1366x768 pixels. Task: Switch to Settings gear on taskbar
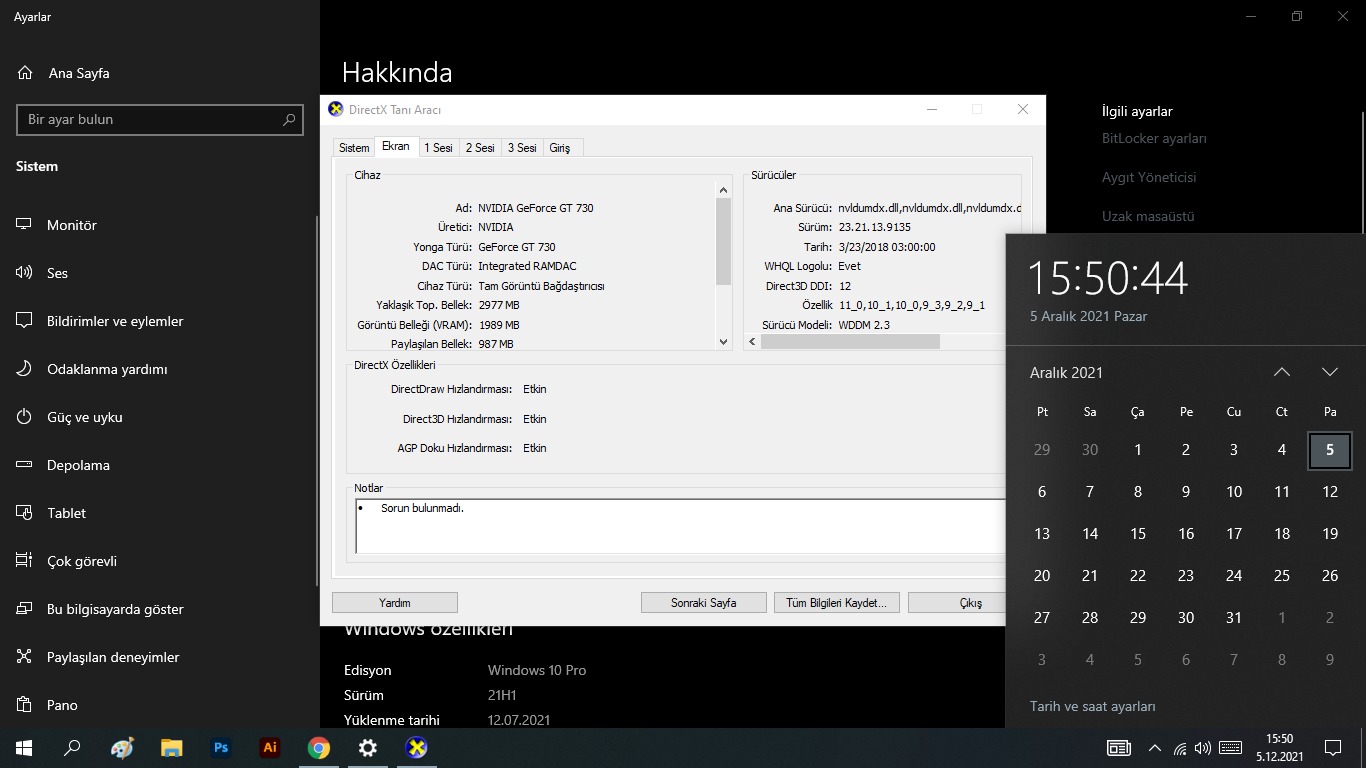[x=367, y=748]
